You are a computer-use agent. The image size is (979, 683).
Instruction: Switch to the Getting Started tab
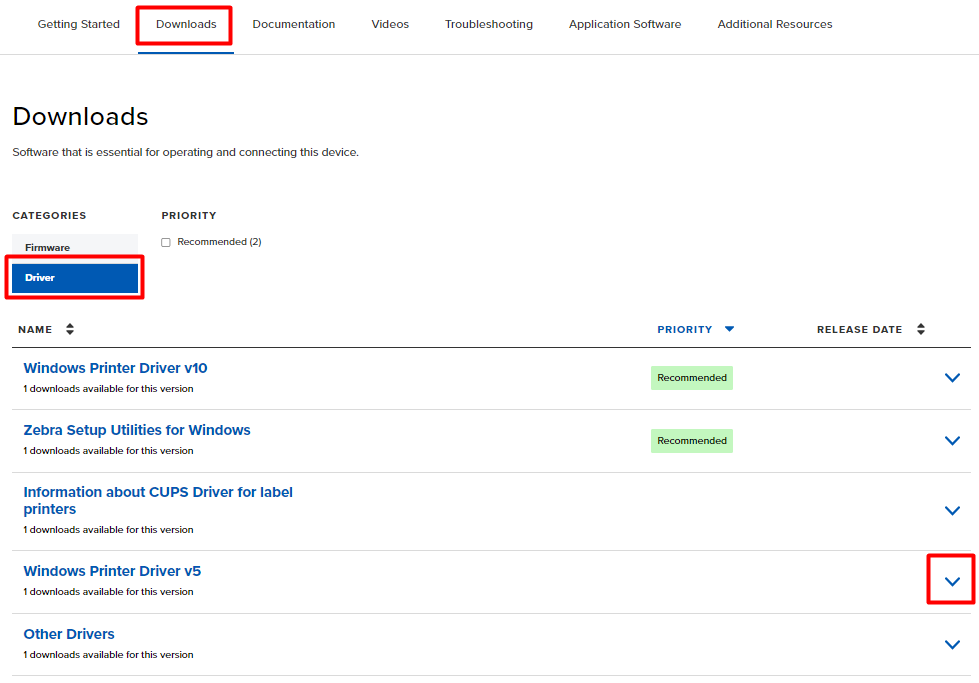click(x=78, y=24)
